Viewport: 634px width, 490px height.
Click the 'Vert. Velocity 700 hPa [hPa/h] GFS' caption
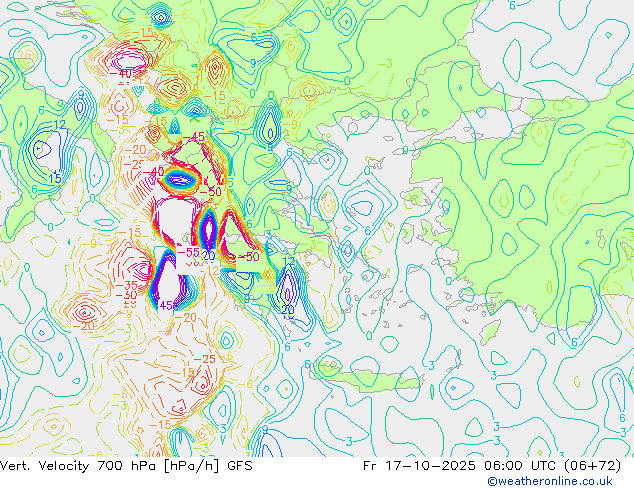point(126,466)
